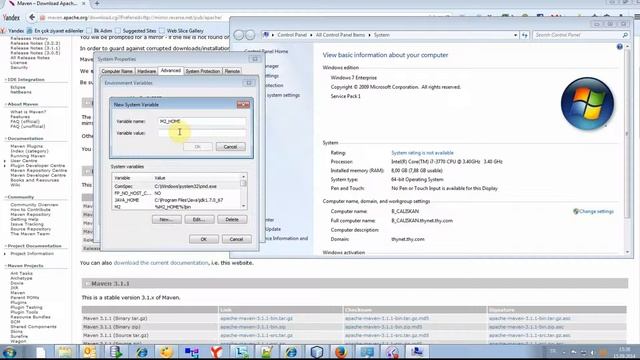Switch to the Hardware tab
Screen dimensions: 640x360
click(x=146, y=71)
